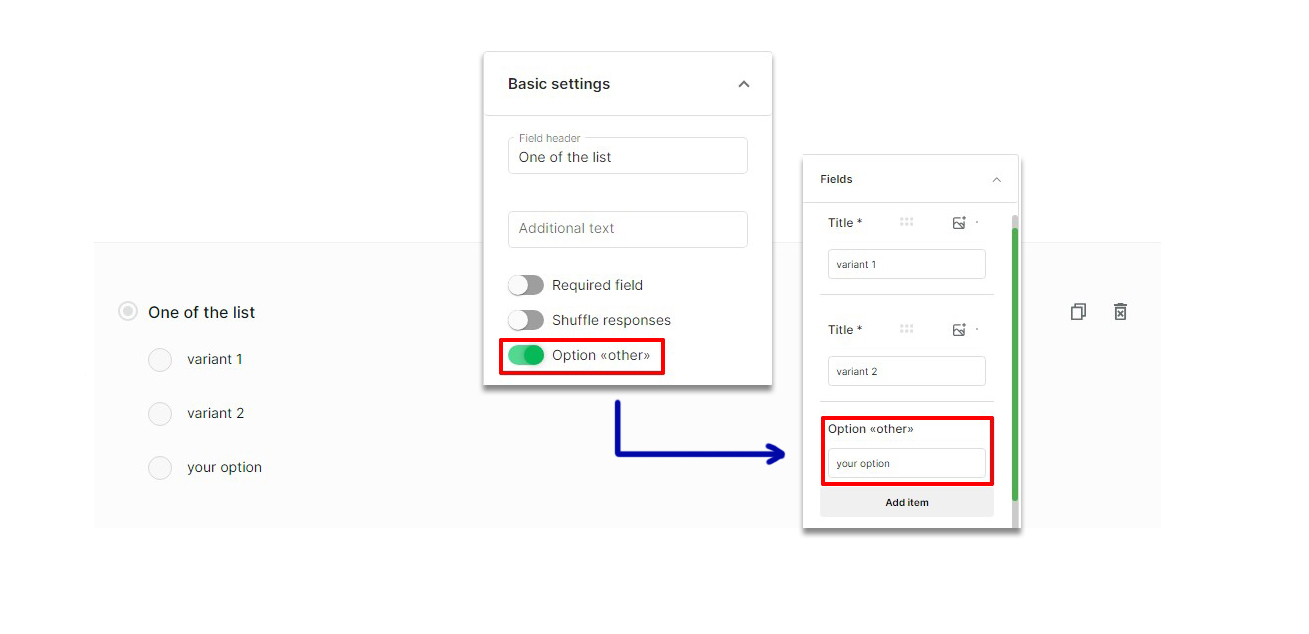Grab the drag handle for variant 2 title
This screenshot has width=1309, height=634.
[x=906, y=329]
